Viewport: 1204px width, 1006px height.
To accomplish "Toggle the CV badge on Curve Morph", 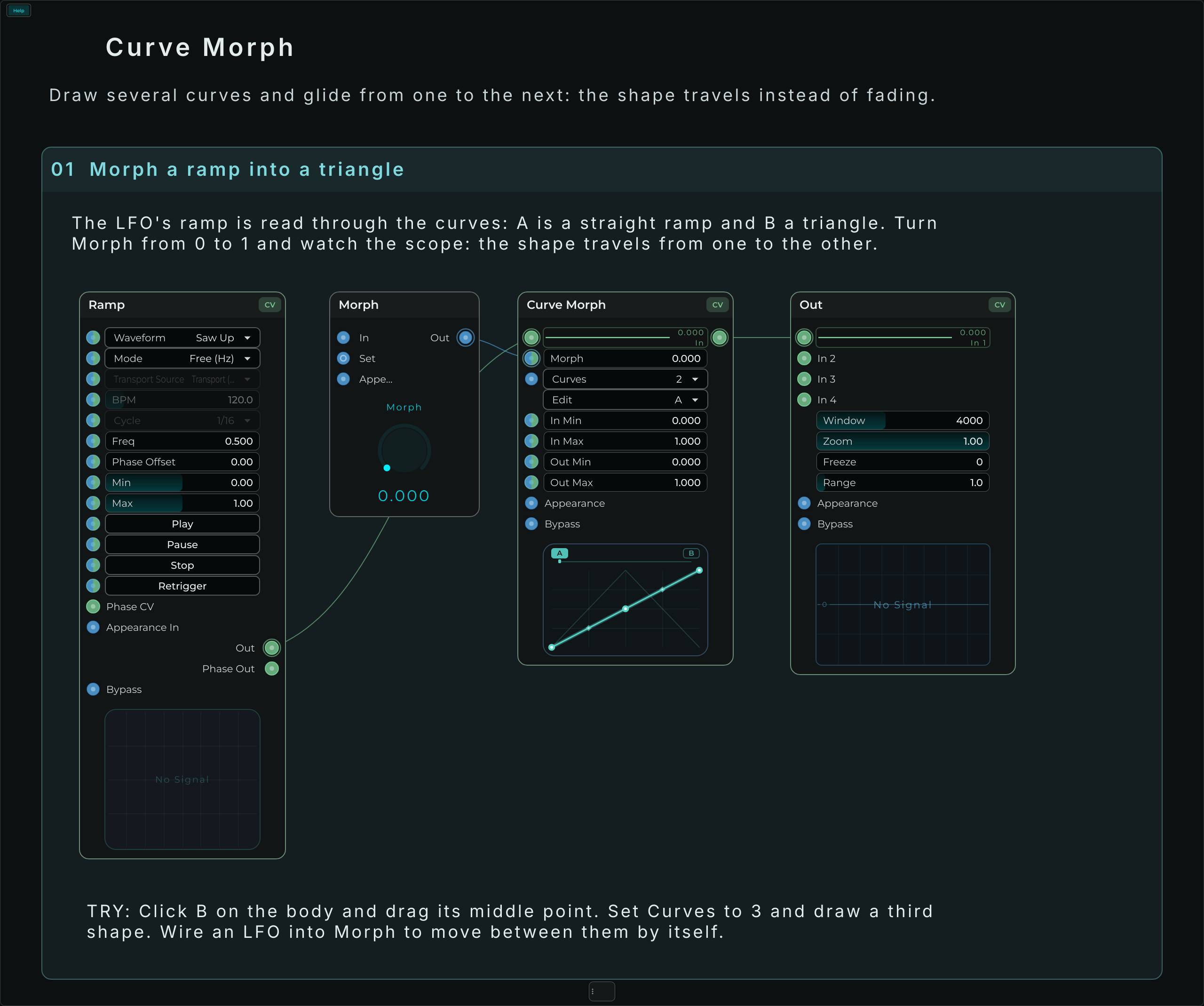I will (717, 305).
